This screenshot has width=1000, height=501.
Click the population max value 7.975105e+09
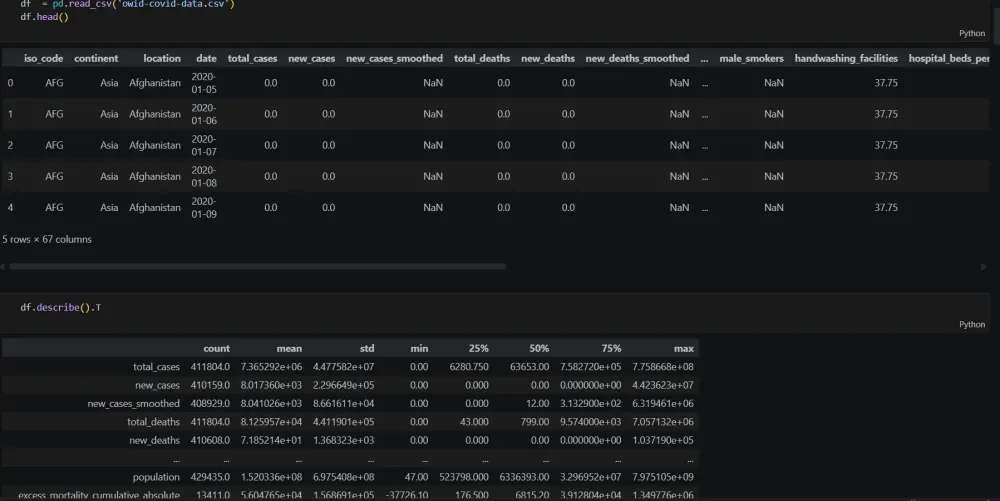(663, 477)
